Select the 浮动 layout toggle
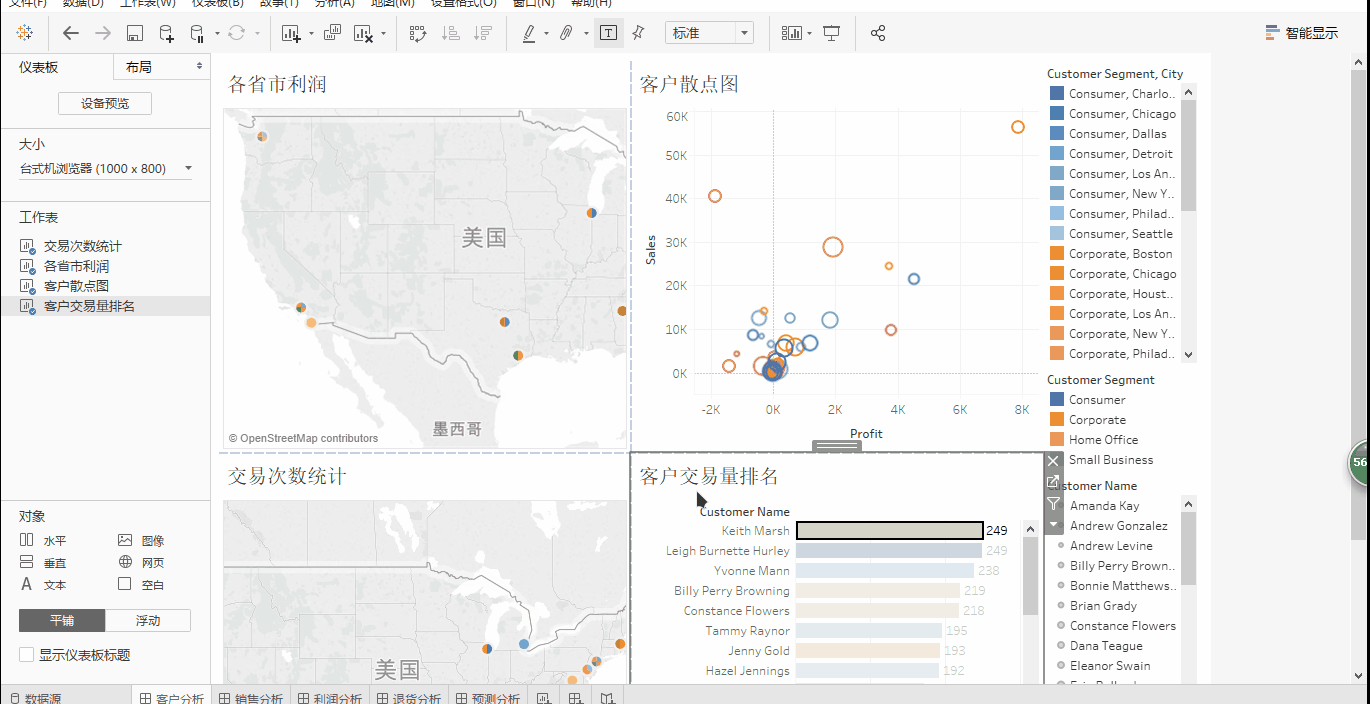Screen dimensions: 1370x704 click(x=148, y=621)
